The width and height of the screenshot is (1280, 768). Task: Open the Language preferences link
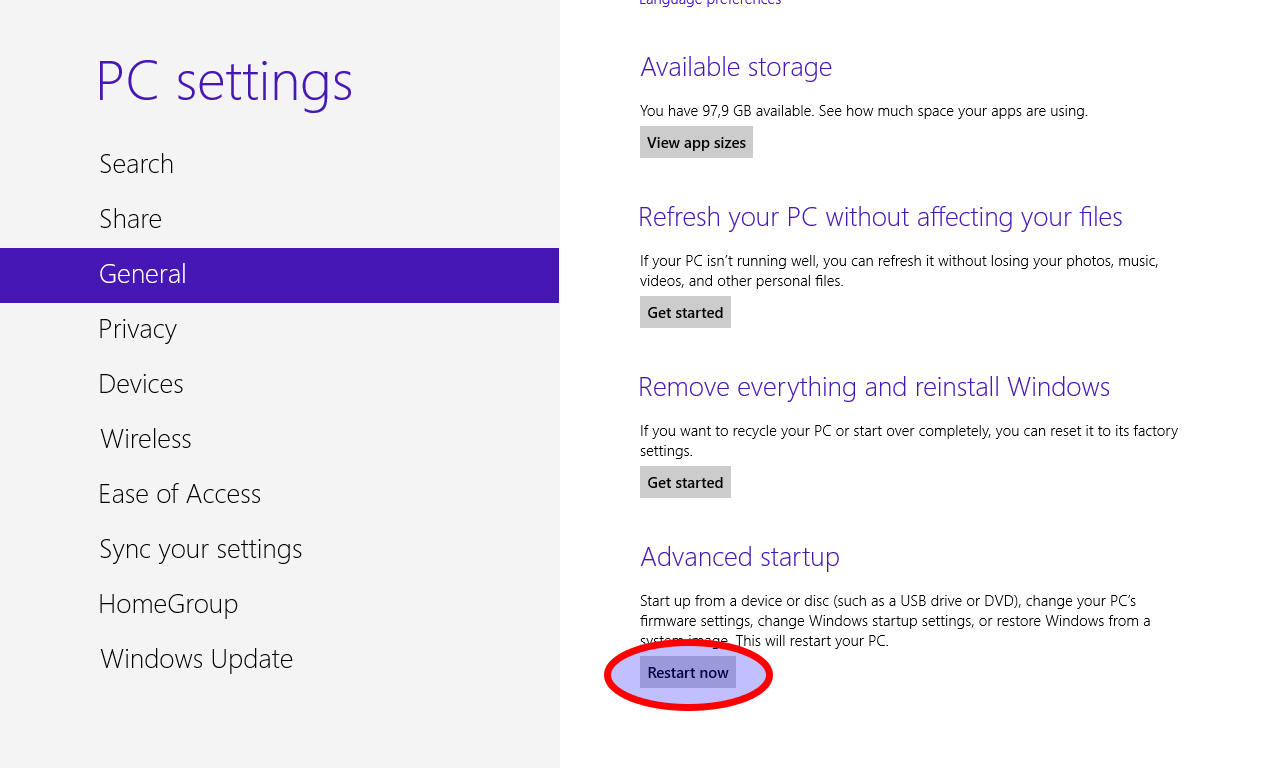click(x=710, y=3)
